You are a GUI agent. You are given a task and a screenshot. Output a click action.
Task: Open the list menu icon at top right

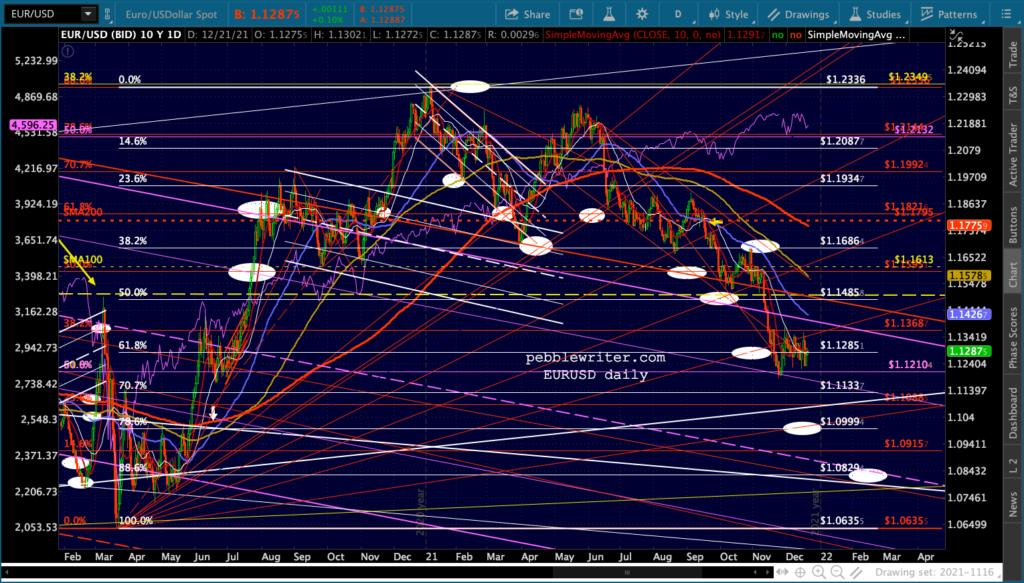pyautogui.click(x=1006, y=14)
